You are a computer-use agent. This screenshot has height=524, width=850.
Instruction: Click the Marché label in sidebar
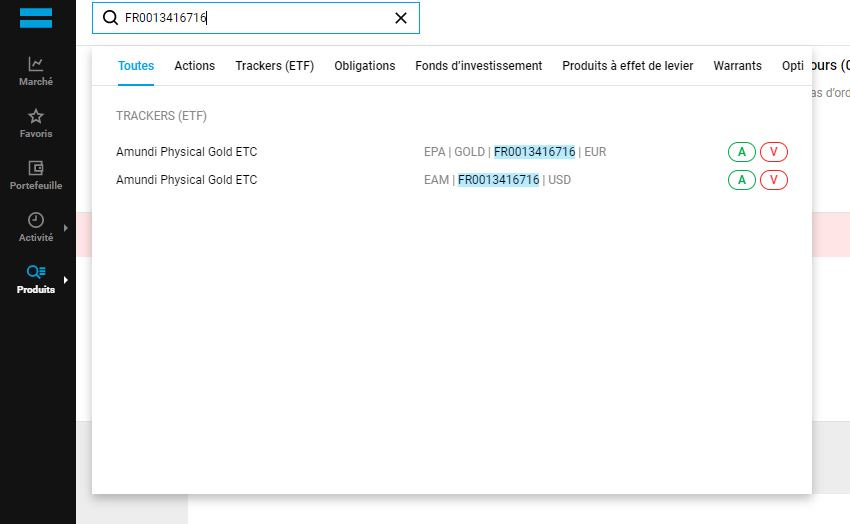[36, 82]
